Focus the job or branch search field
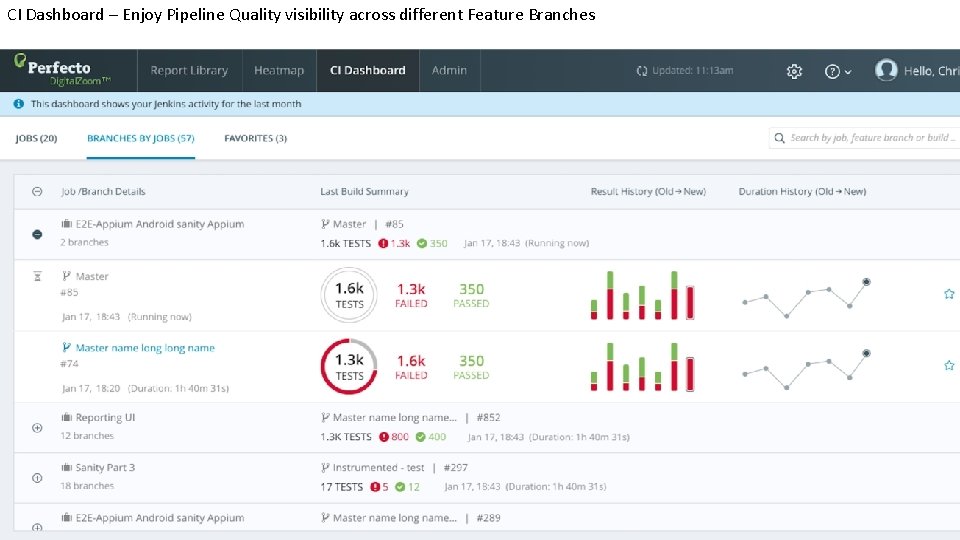The height and width of the screenshot is (540, 960). point(864,138)
